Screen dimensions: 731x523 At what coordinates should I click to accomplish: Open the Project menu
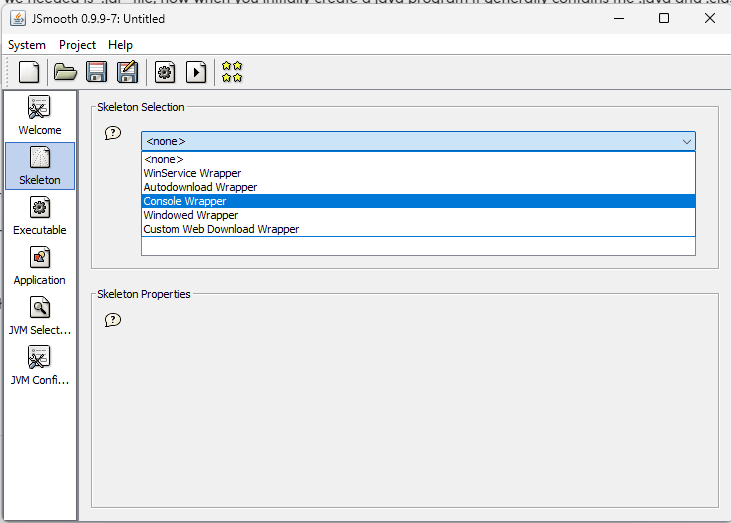click(77, 45)
